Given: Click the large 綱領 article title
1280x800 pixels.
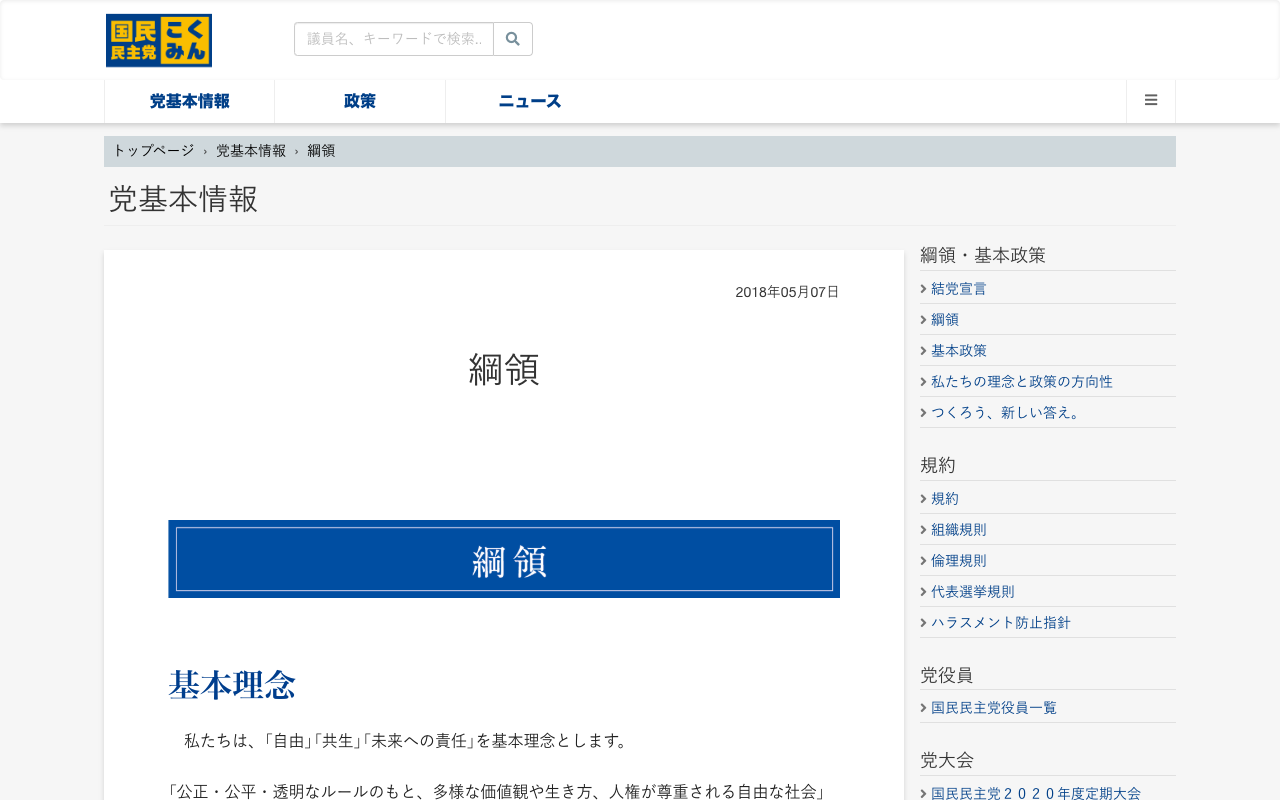Looking at the screenshot, I should (x=504, y=369).
